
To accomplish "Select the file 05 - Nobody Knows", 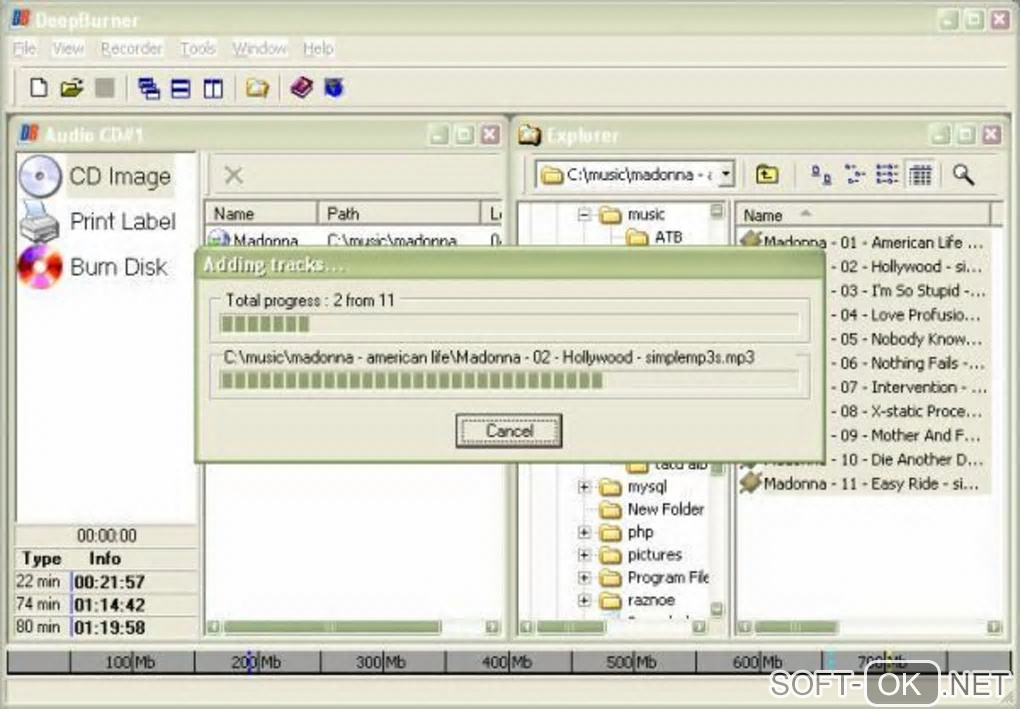I will tap(909, 339).
